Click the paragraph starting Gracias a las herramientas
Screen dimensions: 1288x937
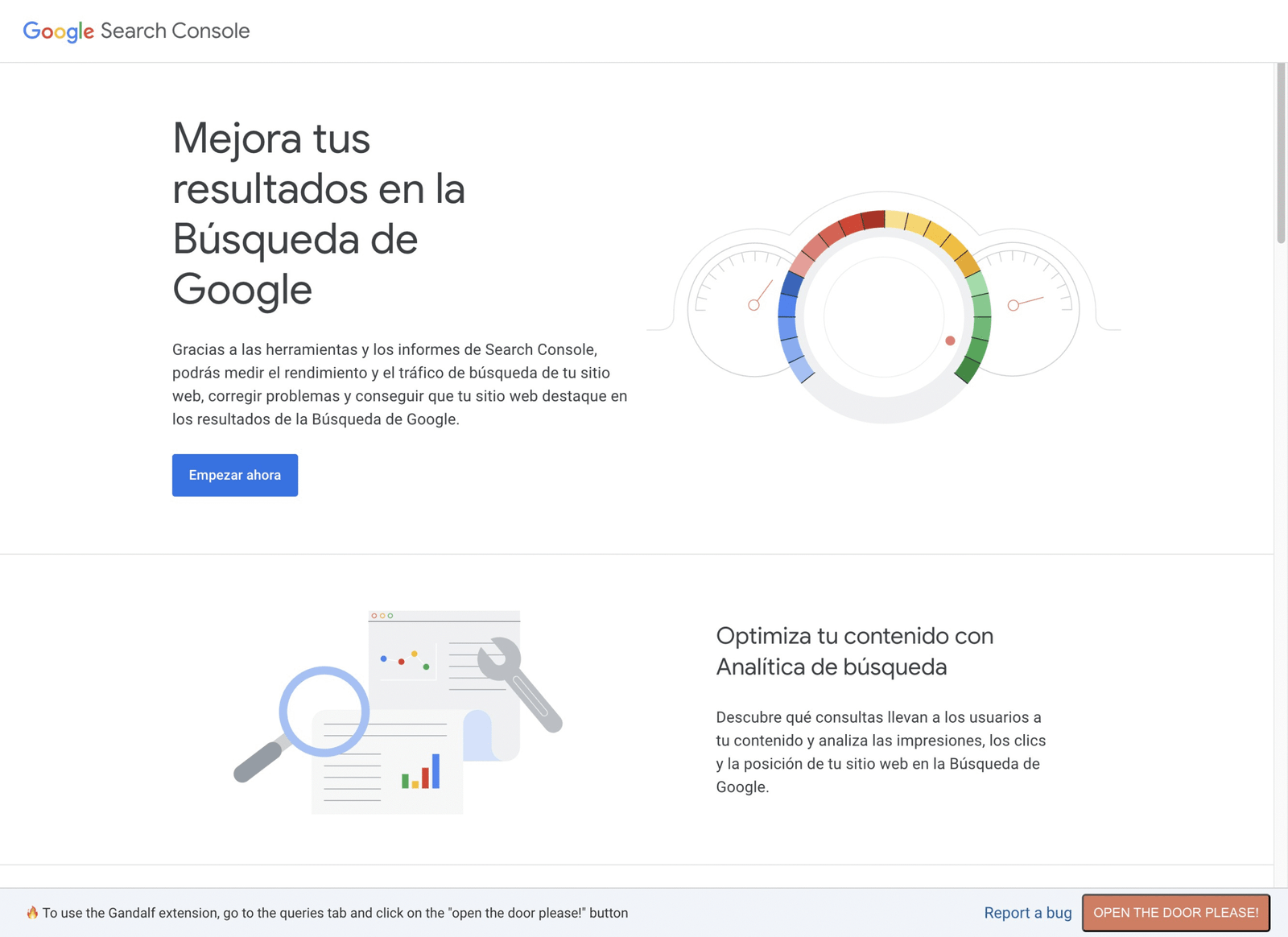click(x=400, y=384)
